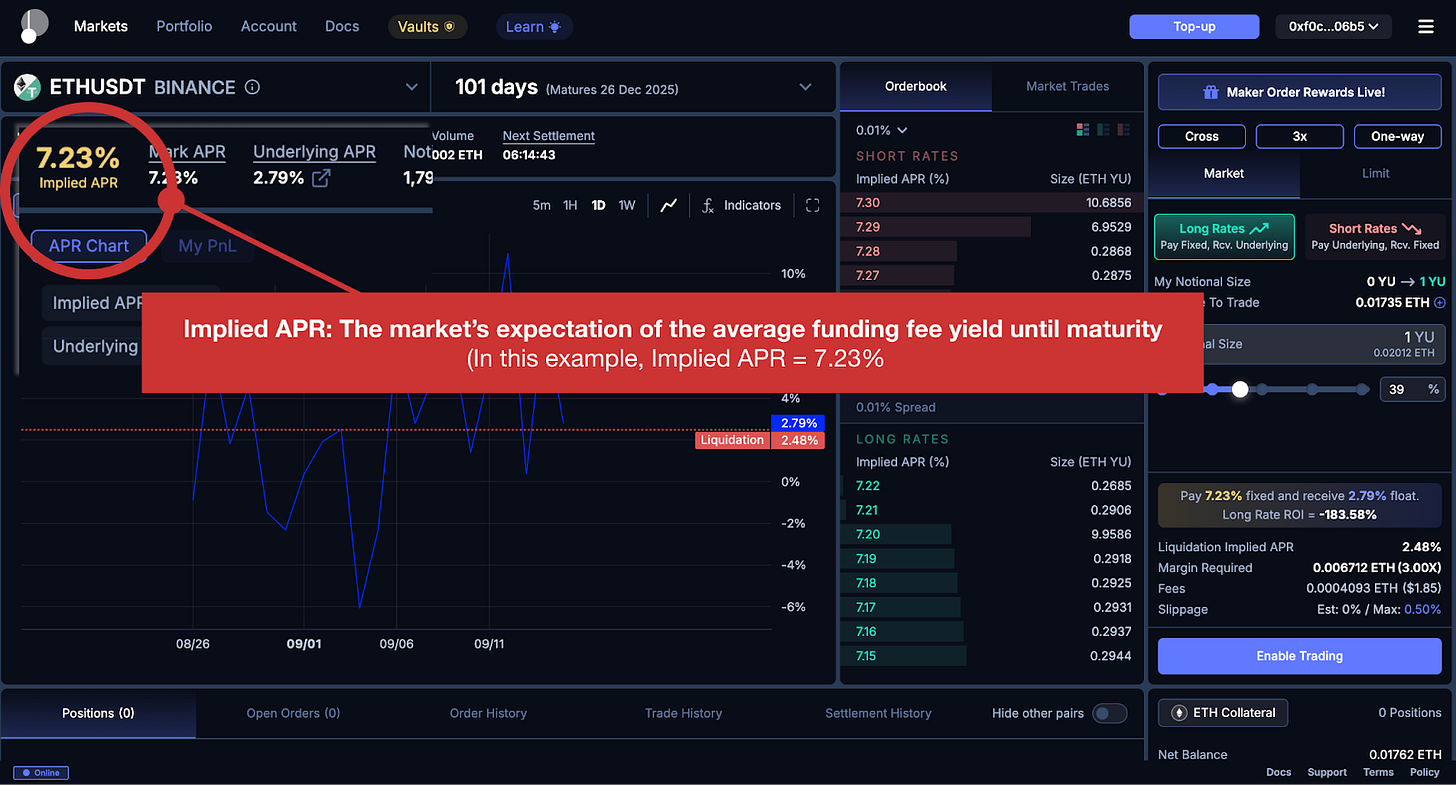Viewport: 1456px width, 785px height.
Task: Open the hamburger menu icon
Action: pyautogui.click(x=1426, y=27)
